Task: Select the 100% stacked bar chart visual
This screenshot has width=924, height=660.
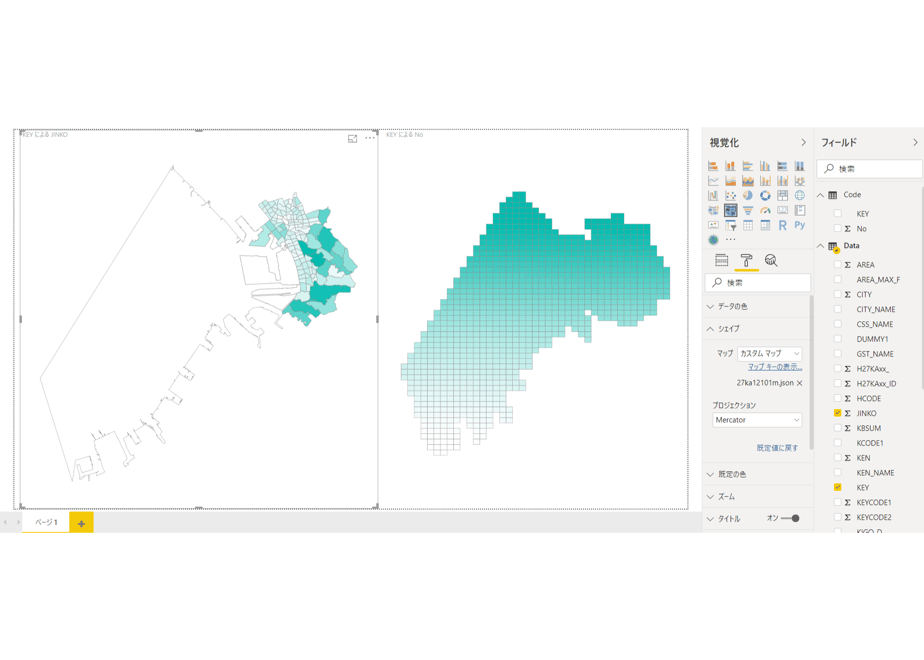Action: pyautogui.click(x=783, y=166)
